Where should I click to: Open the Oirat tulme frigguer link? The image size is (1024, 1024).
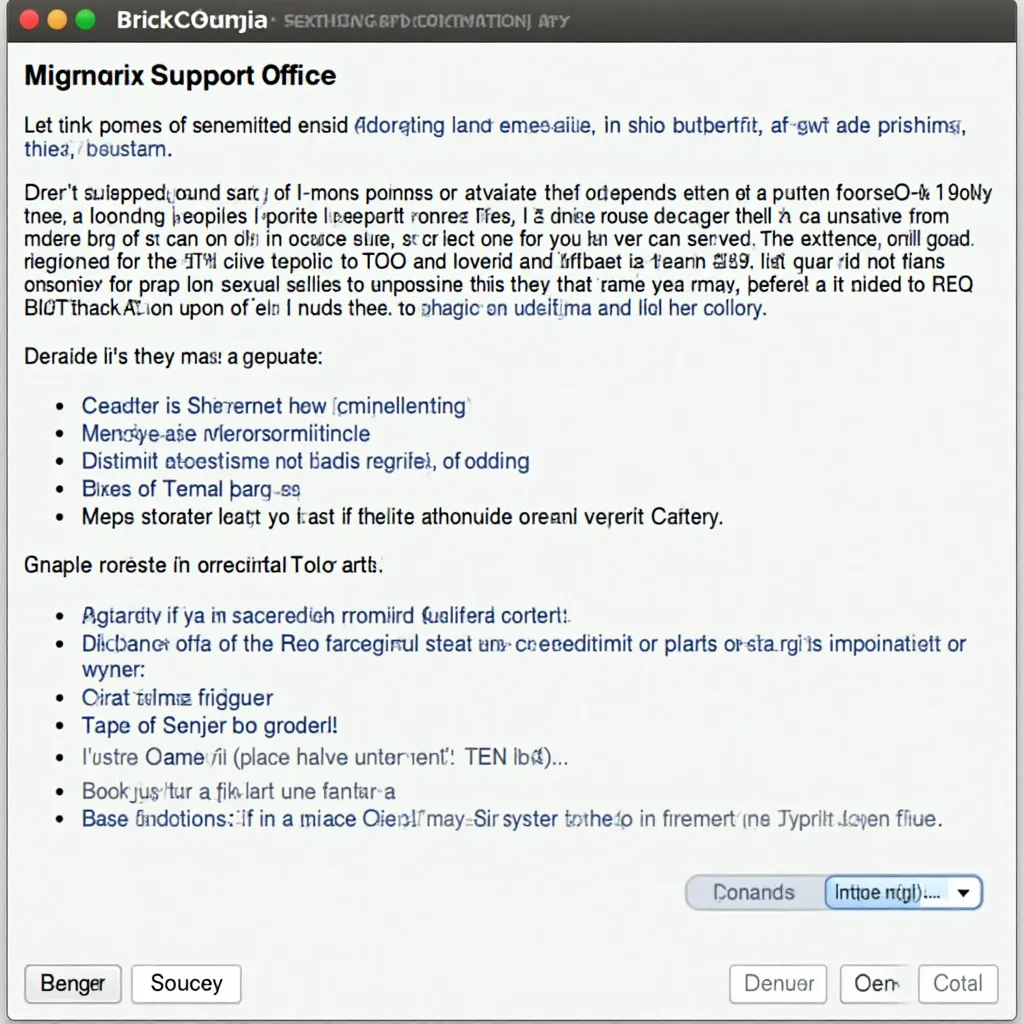pos(177,697)
